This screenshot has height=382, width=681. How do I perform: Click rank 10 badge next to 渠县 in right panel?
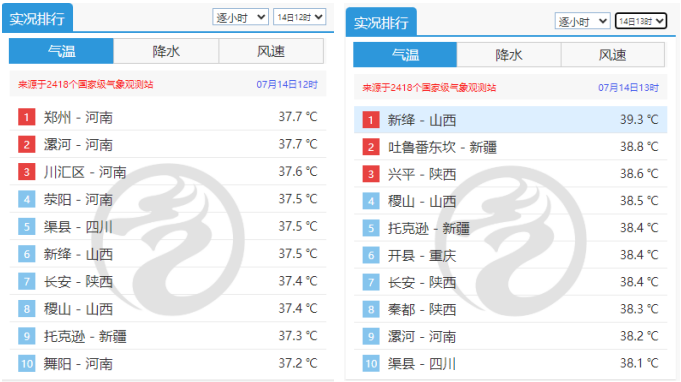(371, 363)
